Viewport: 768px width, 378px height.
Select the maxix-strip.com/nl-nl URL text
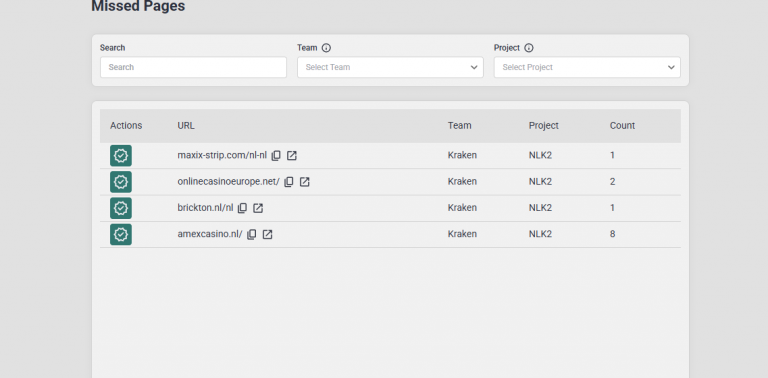click(222, 155)
